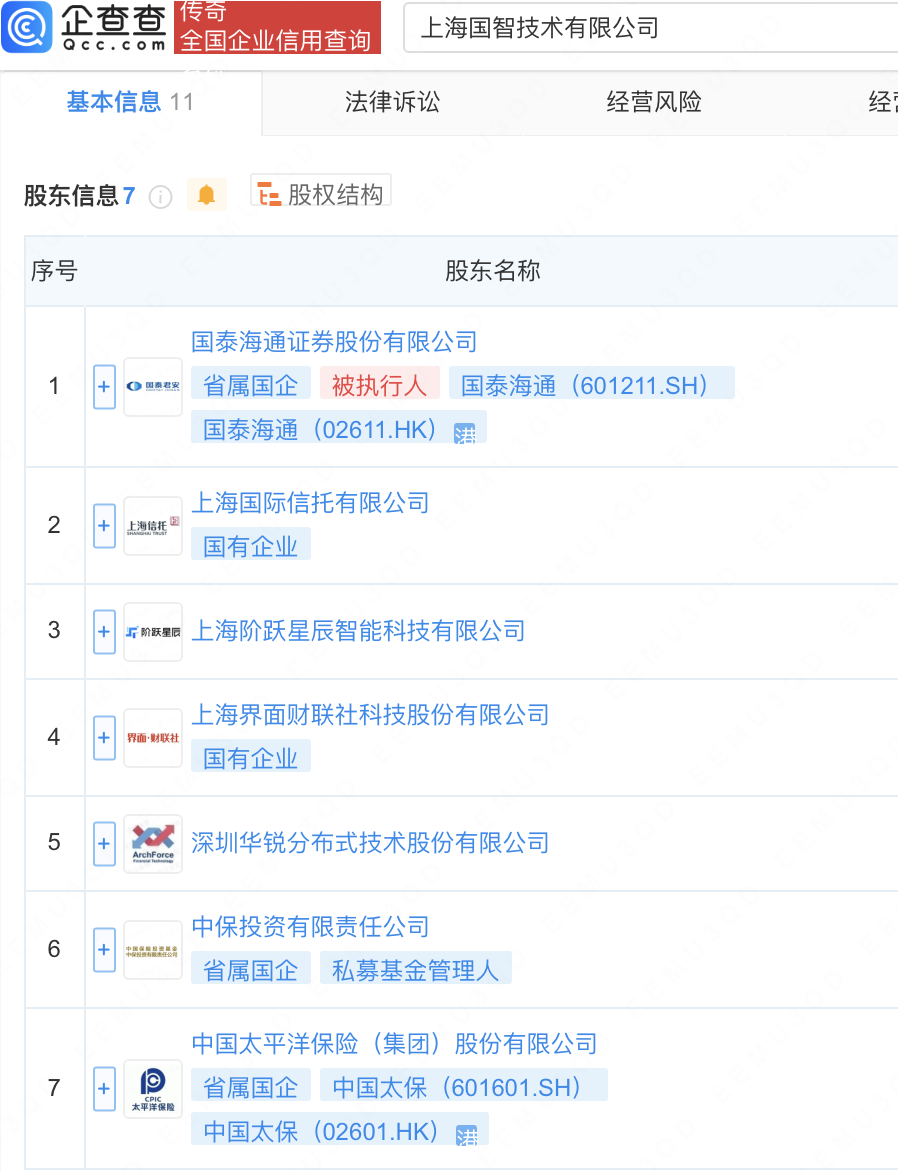Viewport: 898px width, 1172px height.
Task: Click the 阶跃星辰 company logo
Action: click(152, 631)
